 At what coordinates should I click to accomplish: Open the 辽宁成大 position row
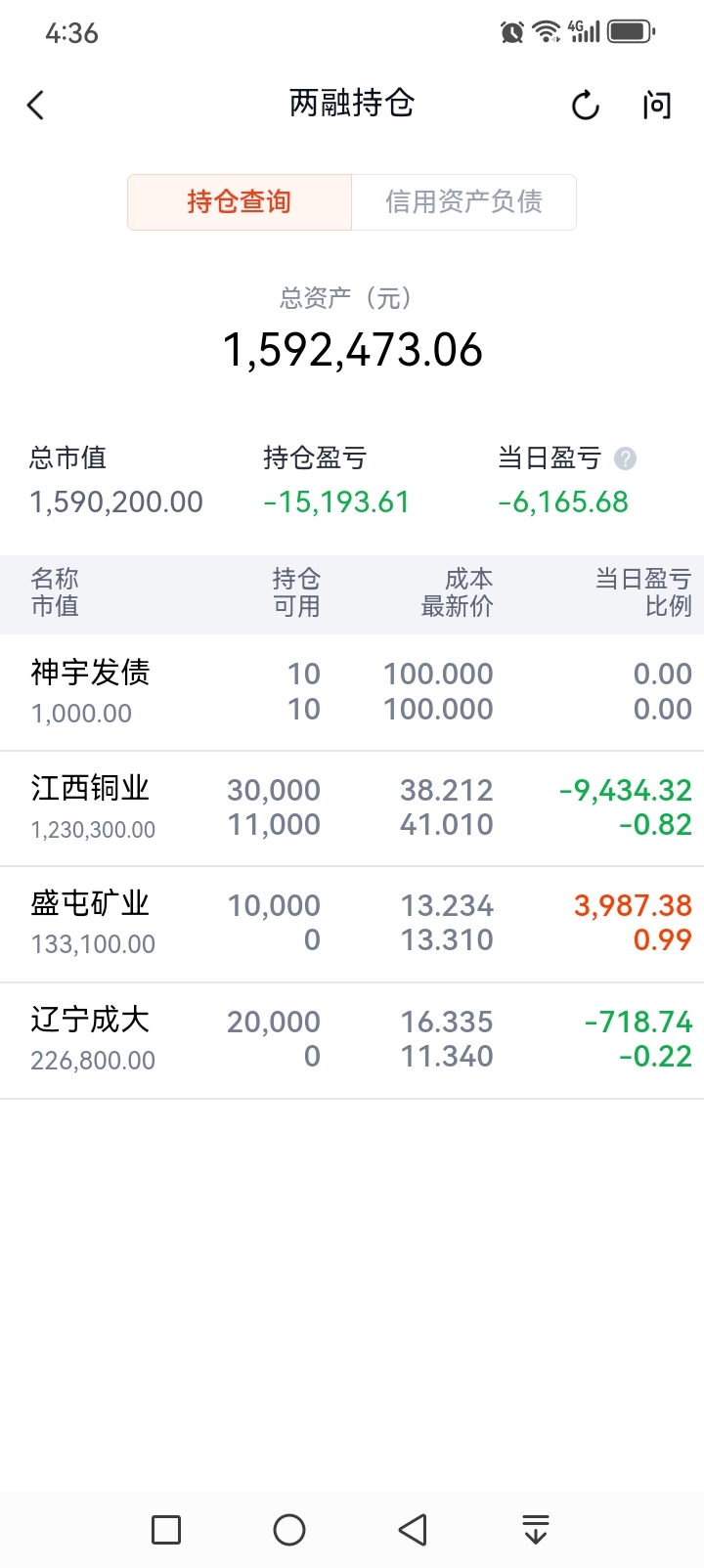352,1040
